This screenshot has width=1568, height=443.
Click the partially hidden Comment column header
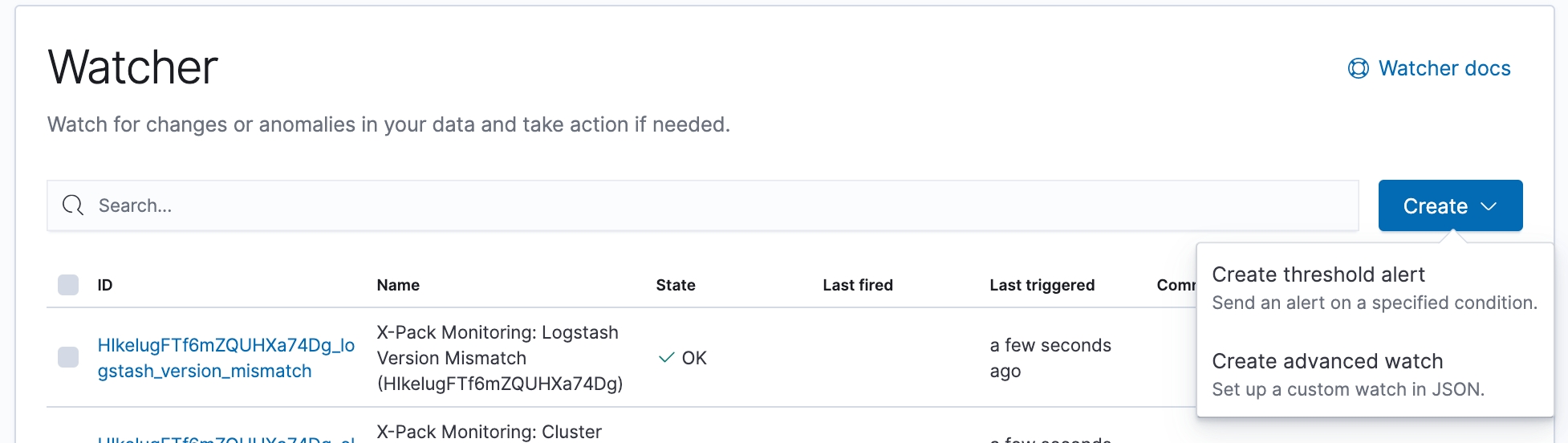point(1176,285)
